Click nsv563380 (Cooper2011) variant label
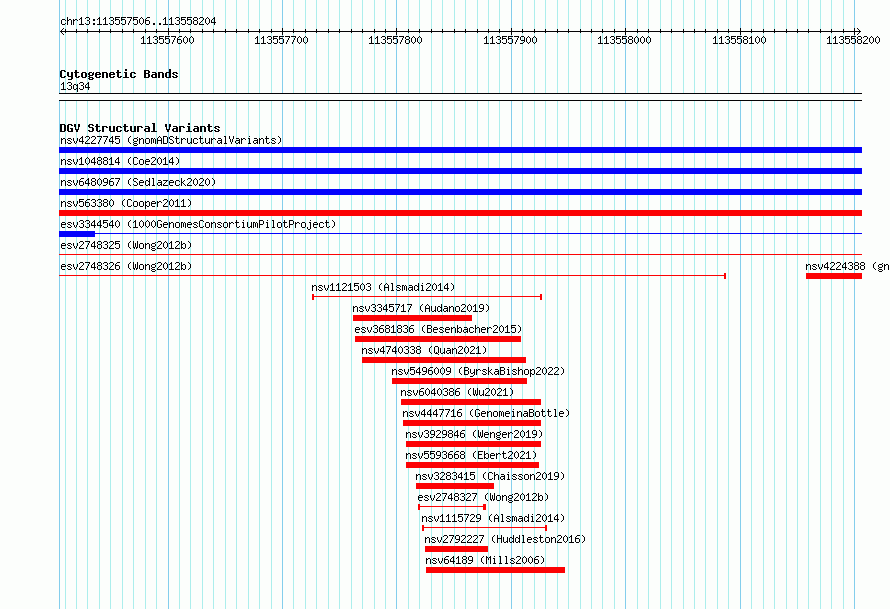 point(126,203)
